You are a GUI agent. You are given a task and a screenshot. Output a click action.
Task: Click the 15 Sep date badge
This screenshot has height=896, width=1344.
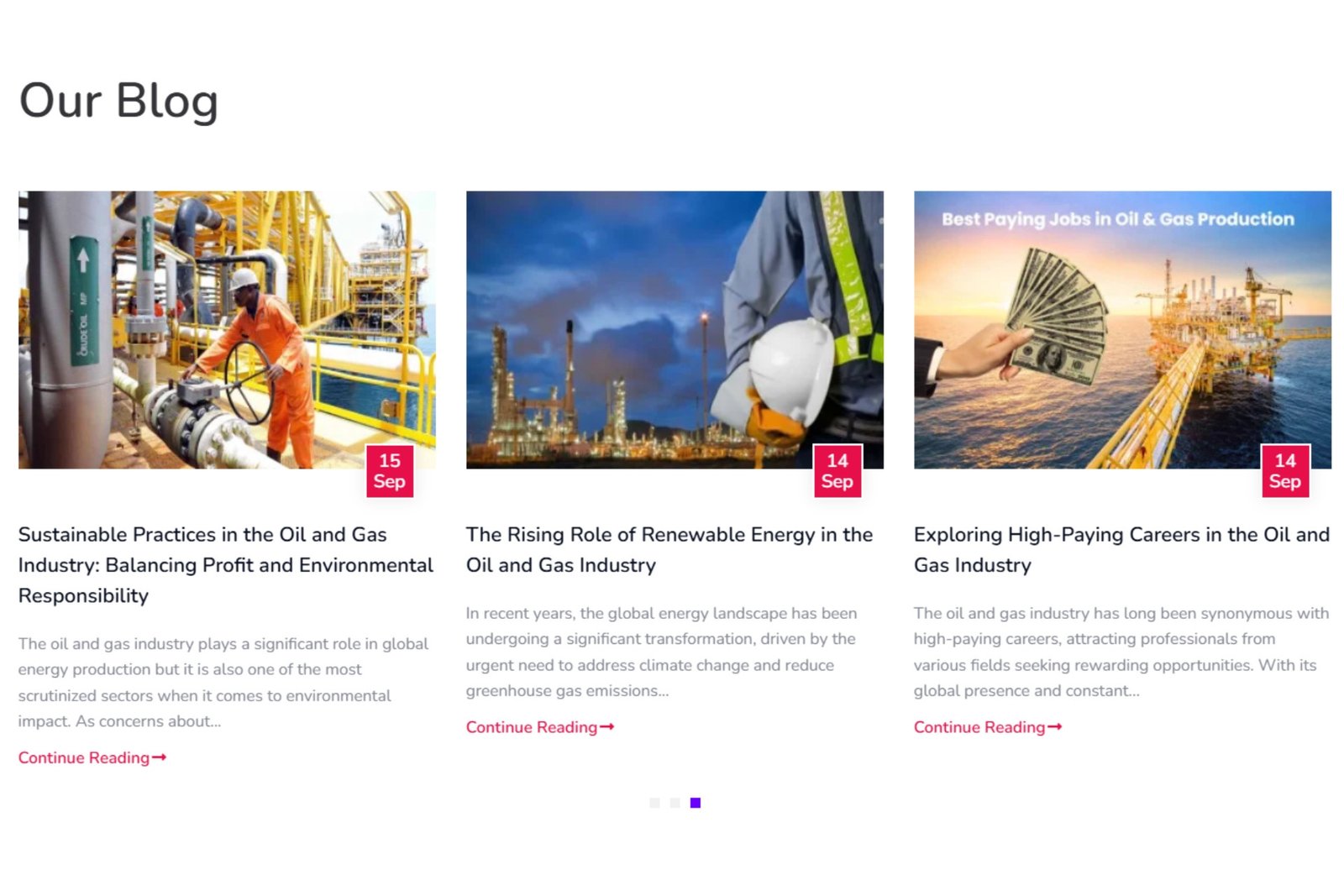point(390,471)
